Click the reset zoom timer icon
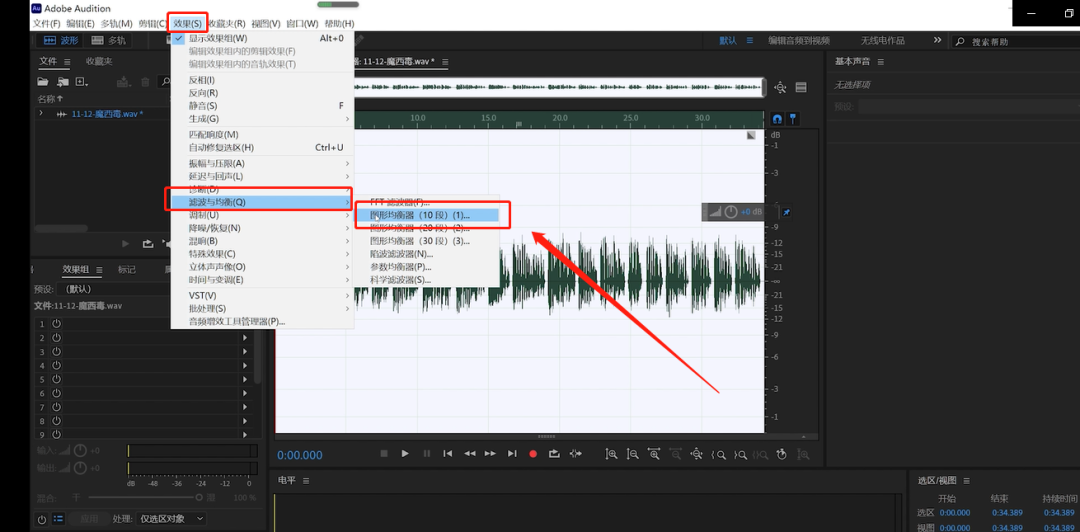Image resolution: width=1080 pixels, height=532 pixels. pos(782,453)
